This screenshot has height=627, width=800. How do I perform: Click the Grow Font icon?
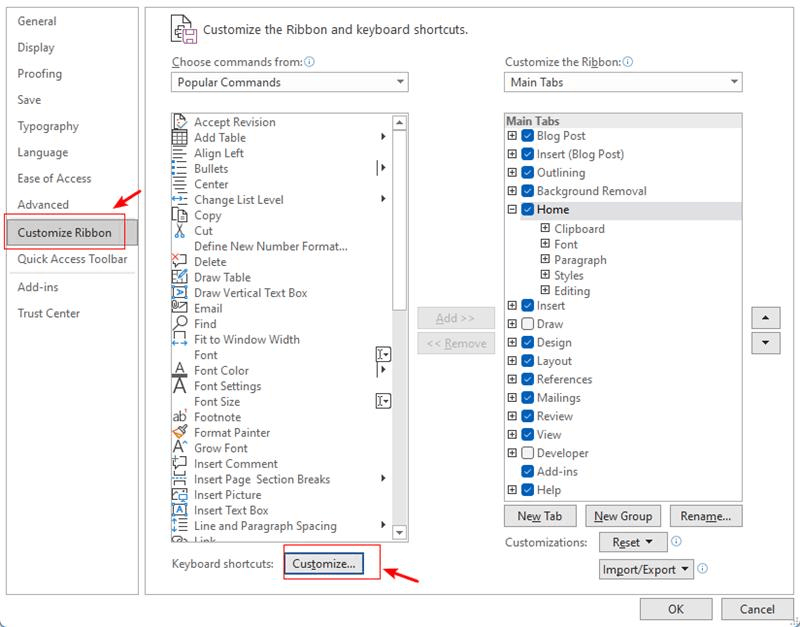(x=180, y=448)
